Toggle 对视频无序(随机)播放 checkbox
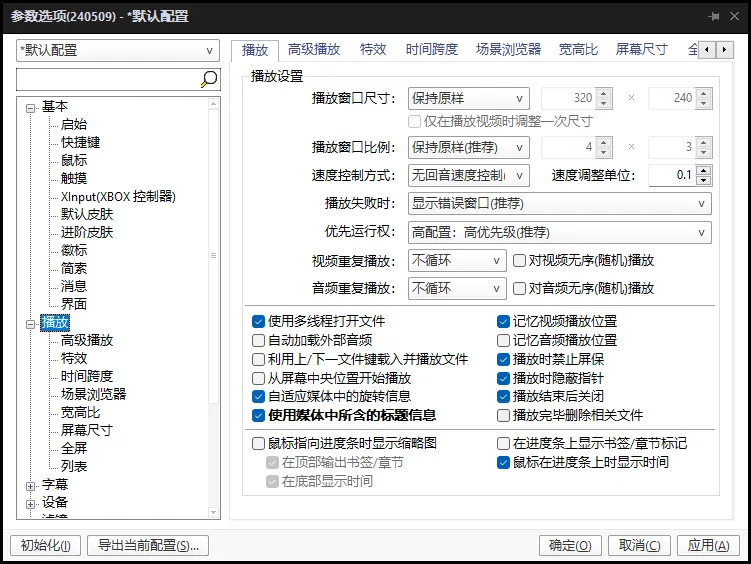The width and height of the screenshot is (751, 564). coord(519,260)
